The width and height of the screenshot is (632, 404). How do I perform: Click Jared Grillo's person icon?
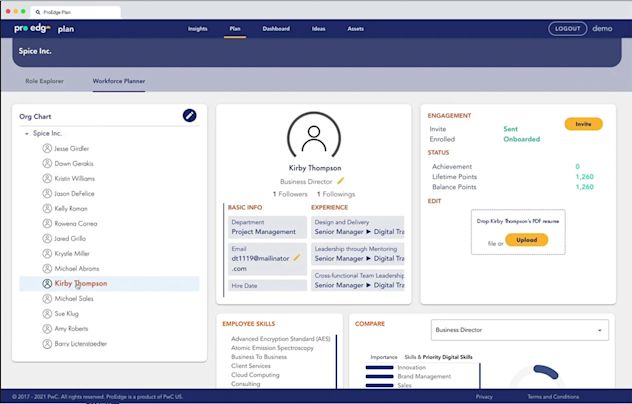click(47, 238)
